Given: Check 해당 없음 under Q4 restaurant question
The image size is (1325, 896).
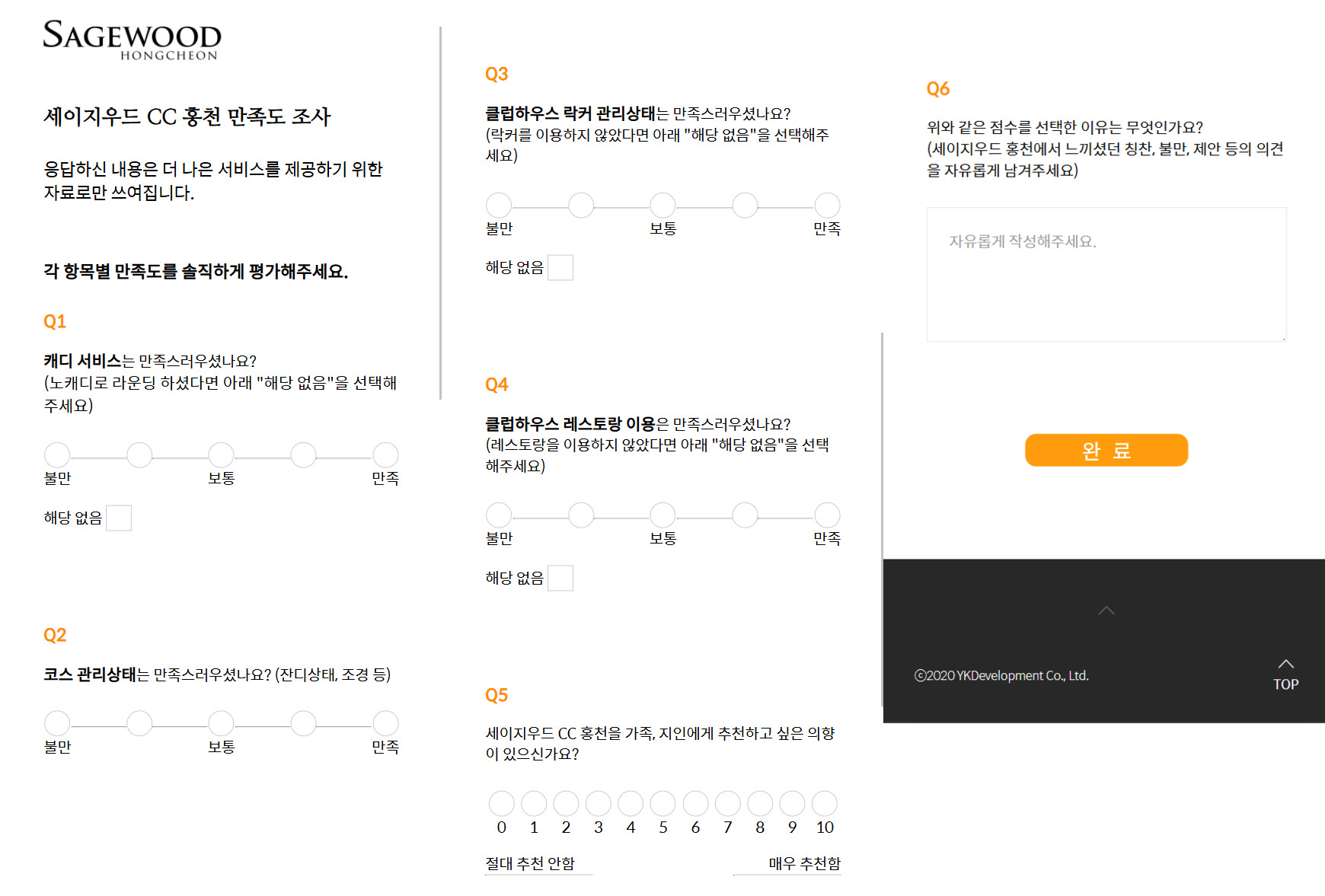Looking at the screenshot, I should click(561, 578).
